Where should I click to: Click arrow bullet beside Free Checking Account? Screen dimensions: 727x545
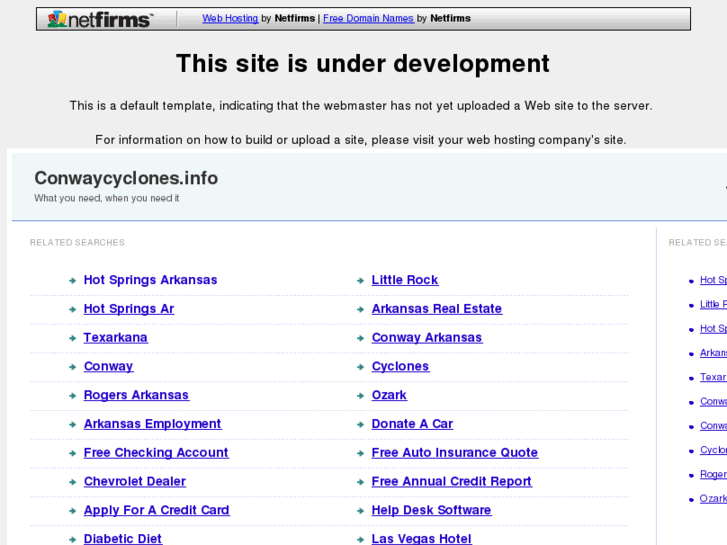tap(72, 453)
